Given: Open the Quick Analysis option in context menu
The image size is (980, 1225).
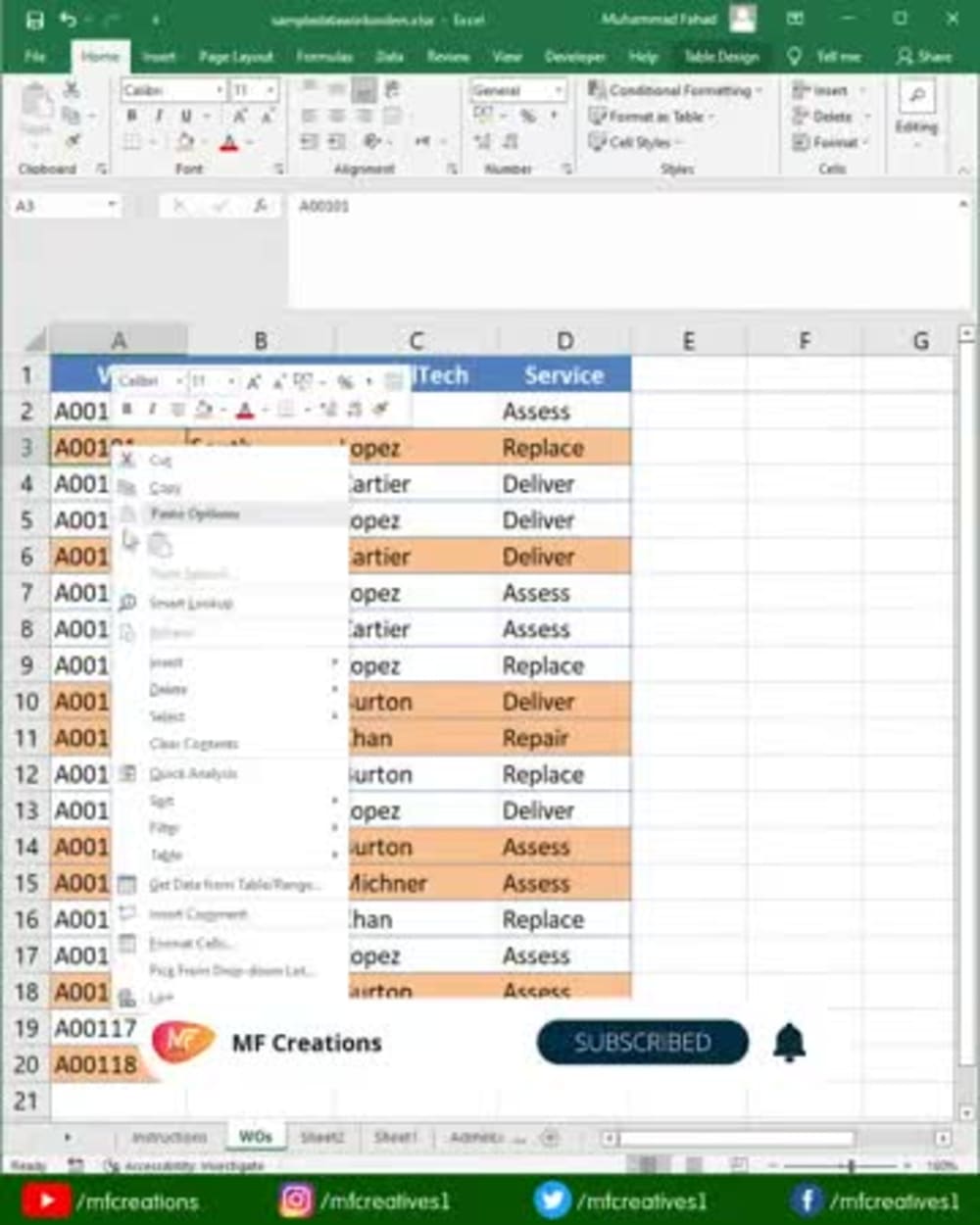Looking at the screenshot, I should 193,773.
